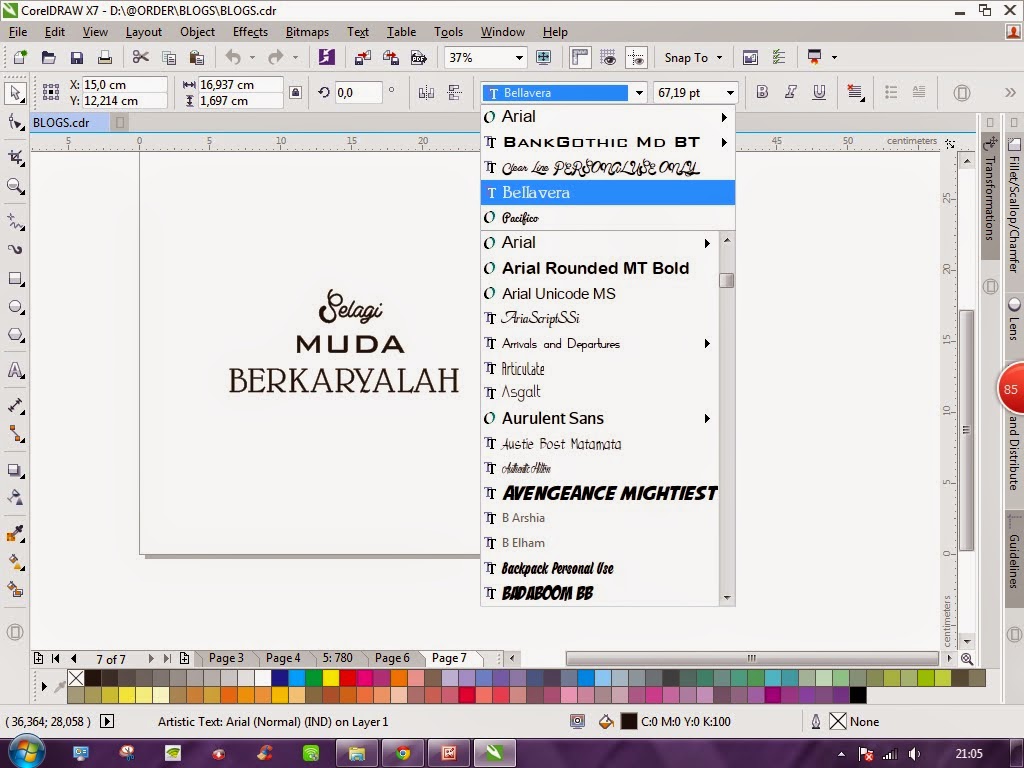The width and height of the screenshot is (1024, 768).
Task: Click the Print icon
Action: click(x=104, y=57)
